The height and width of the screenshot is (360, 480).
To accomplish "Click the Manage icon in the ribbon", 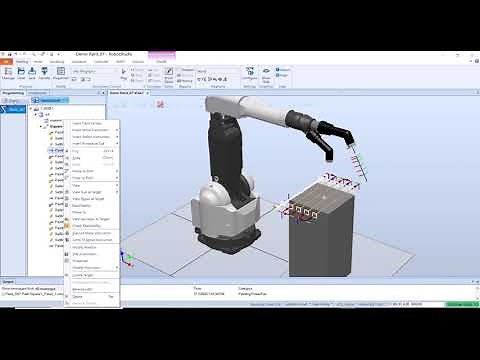I will 8,73.
